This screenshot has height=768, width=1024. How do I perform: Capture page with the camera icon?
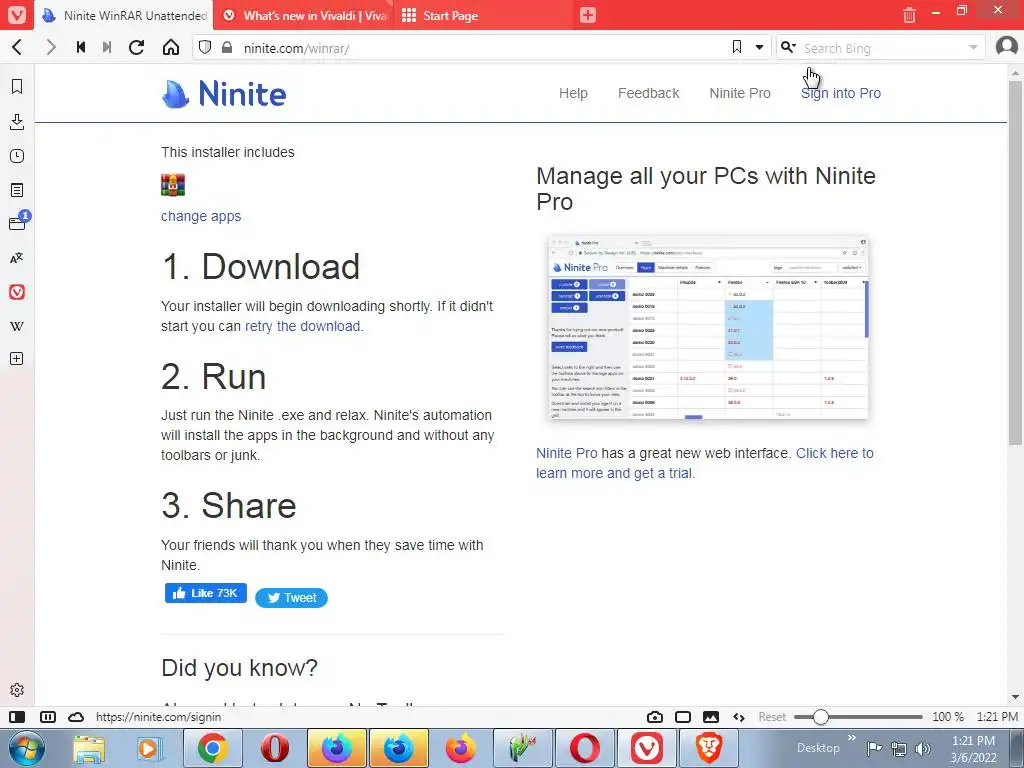(654, 717)
